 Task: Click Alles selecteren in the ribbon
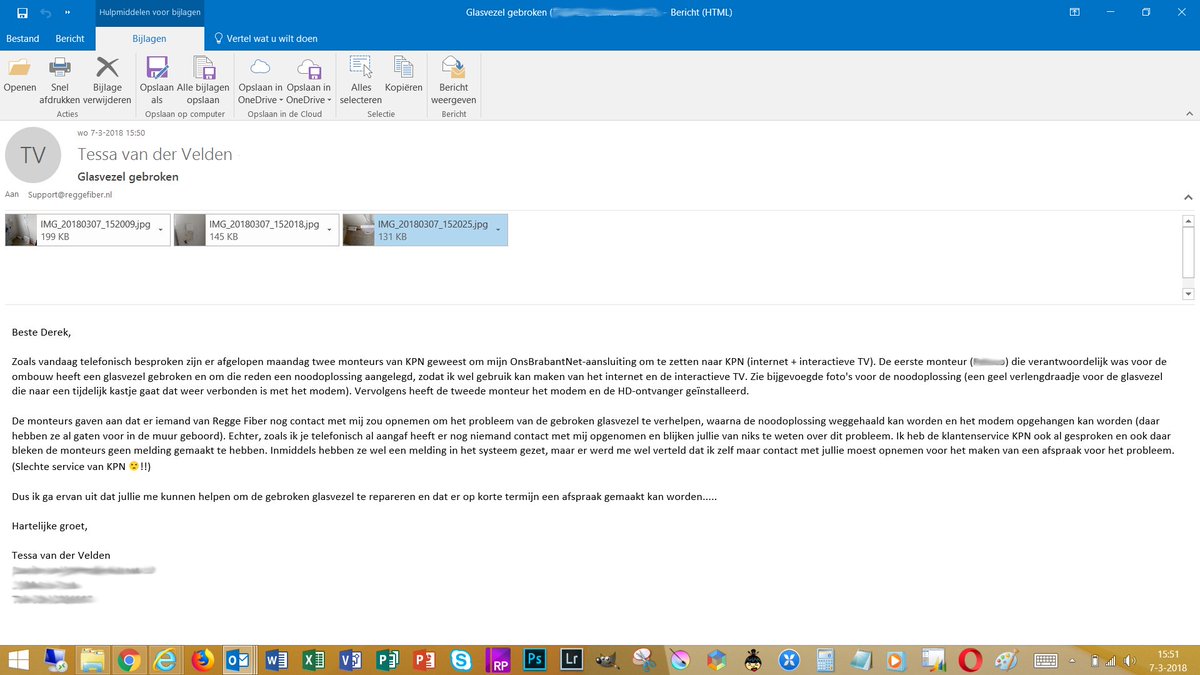click(x=360, y=81)
